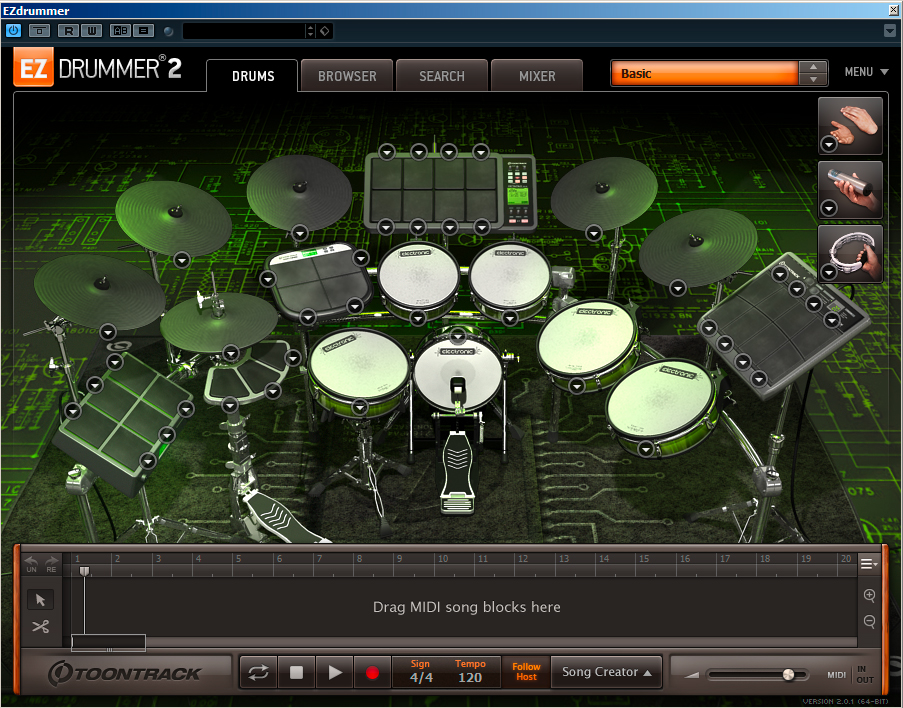Hit the right rack tom pad
The height and width of the screenshot is (708, 903).
[x=509, y=278]
